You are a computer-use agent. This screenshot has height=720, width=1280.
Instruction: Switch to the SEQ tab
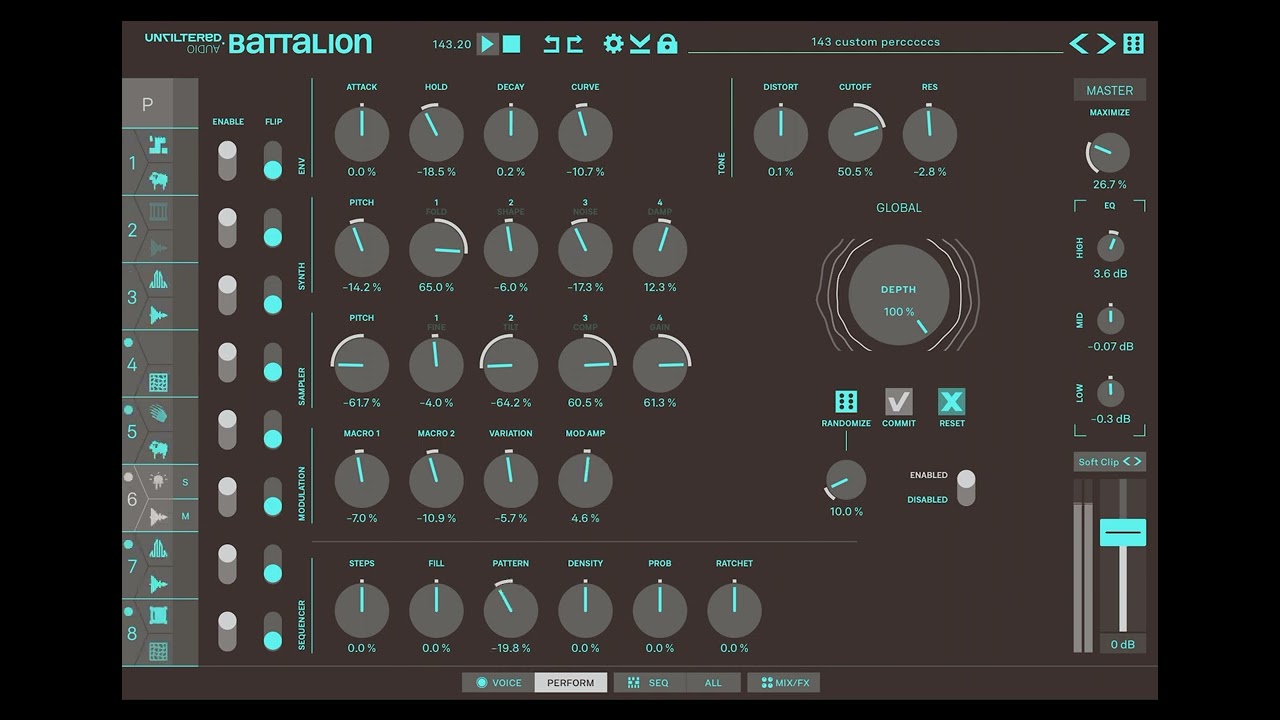point(649,683)
